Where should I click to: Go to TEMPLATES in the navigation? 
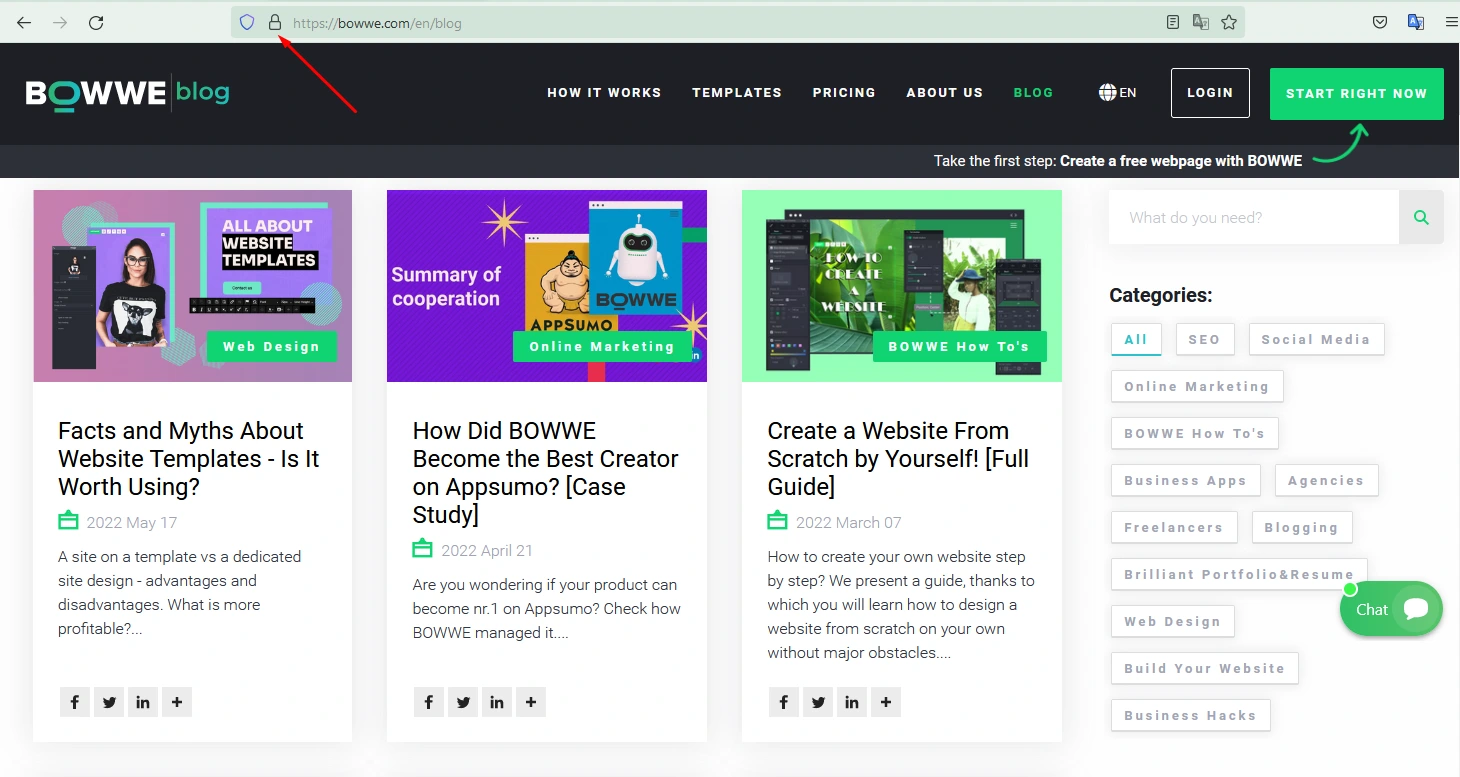coord(737,93)
